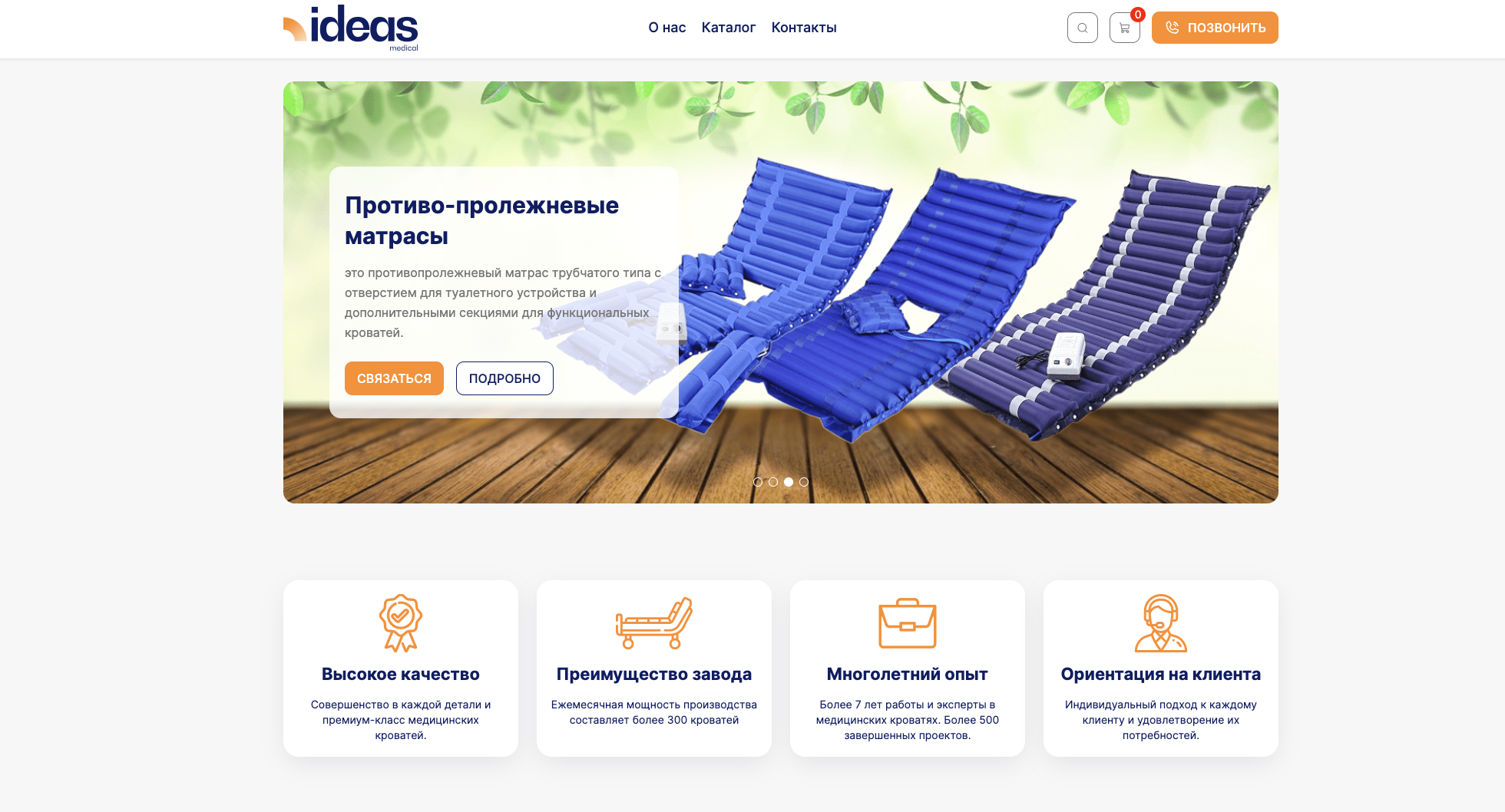Open the О нас menu item
The height and width of the screenshot is (812, 1505).
667,28
